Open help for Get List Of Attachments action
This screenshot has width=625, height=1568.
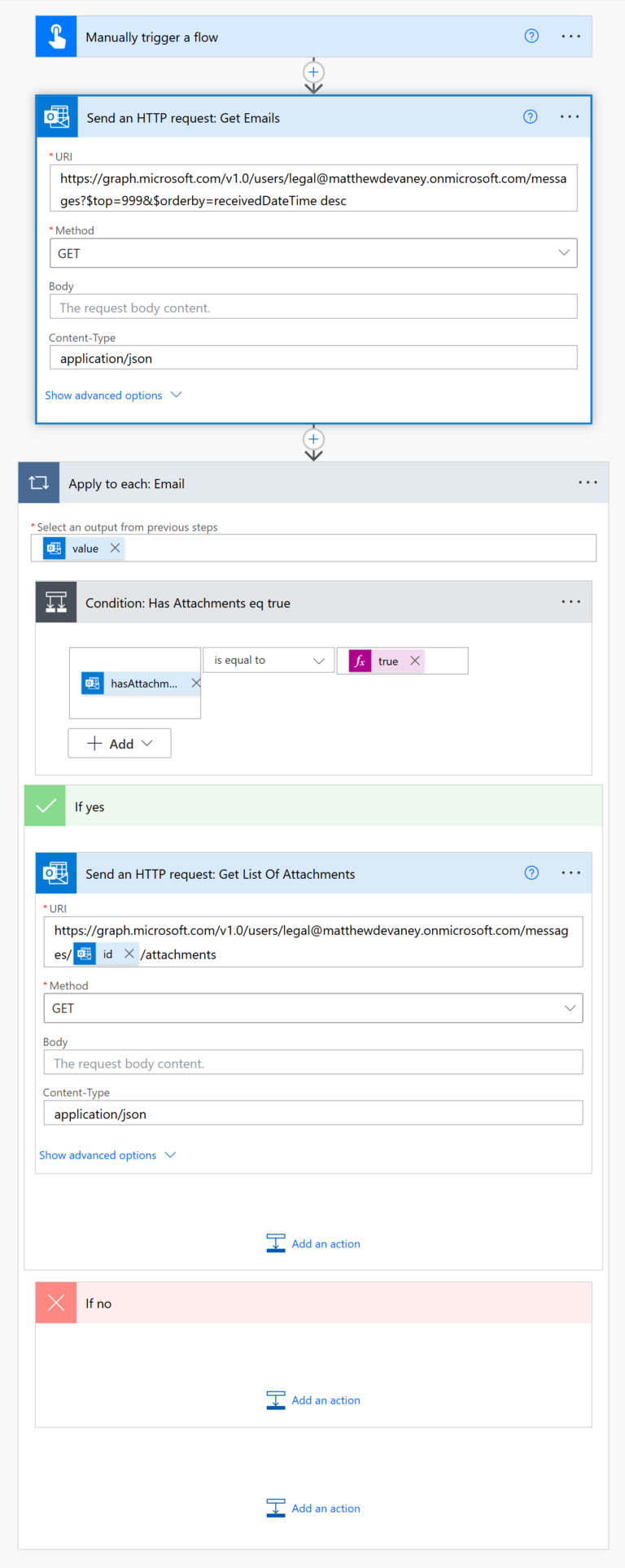[531, 872]
